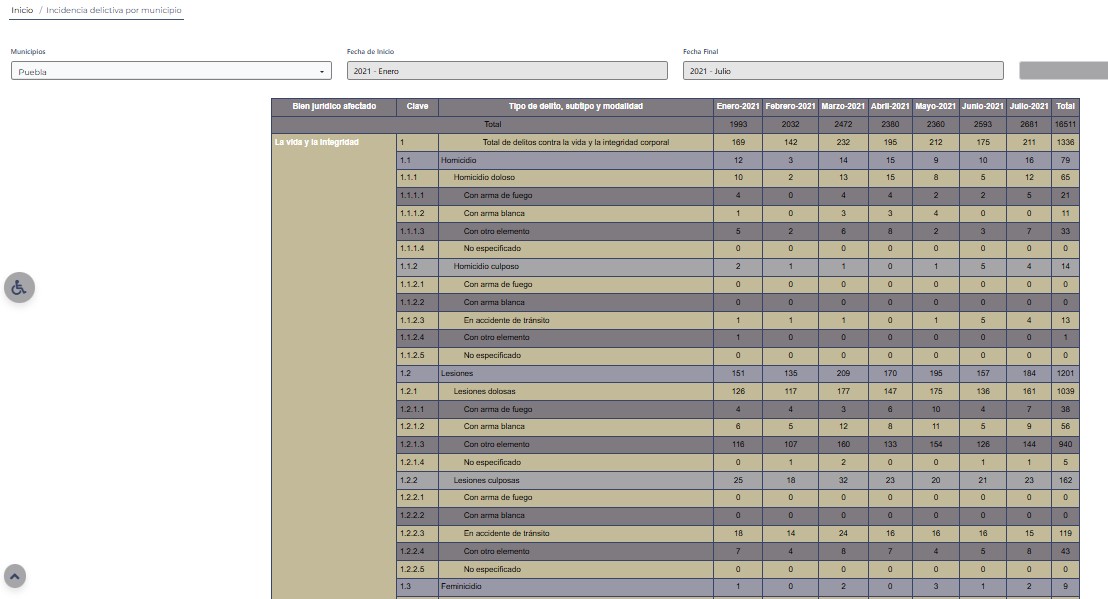Select the Homicidio culposo row
The height and width of the screenshot is (599, 1108).
coord(485,267)
